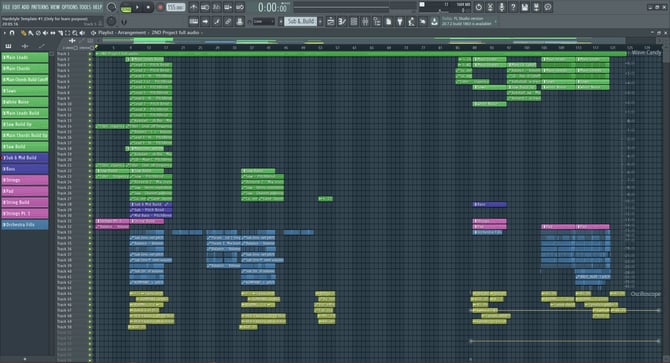
Task: Select the Main Leads pattern
Action: tap(25, 57)
